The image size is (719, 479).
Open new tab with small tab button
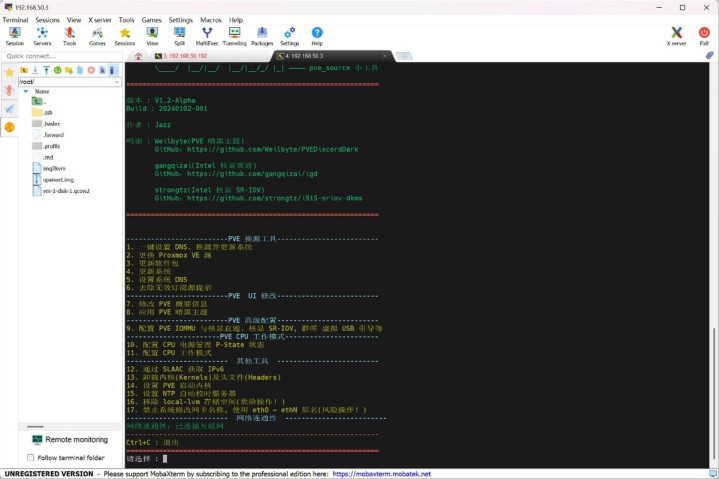pyautogui.click(x=404, y=56)
